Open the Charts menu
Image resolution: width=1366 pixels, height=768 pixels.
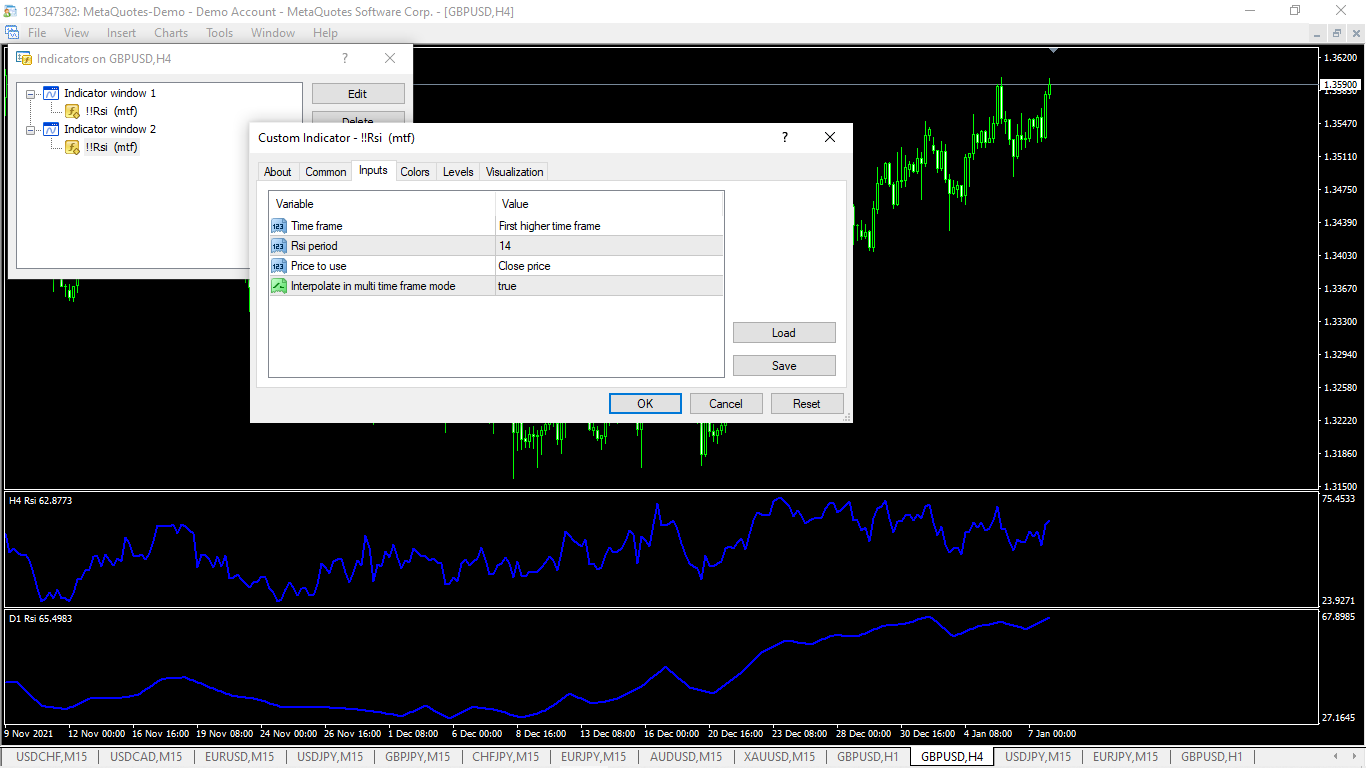click(x=171, y=33)
